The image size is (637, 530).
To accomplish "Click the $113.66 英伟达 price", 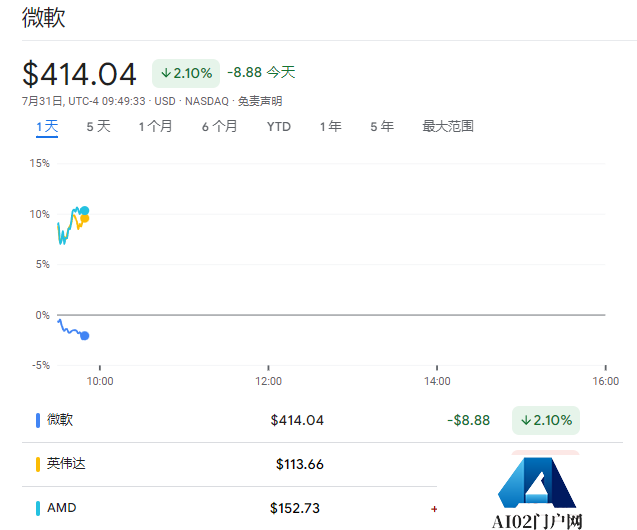I will pyautogui.click(x=300, y=464).
